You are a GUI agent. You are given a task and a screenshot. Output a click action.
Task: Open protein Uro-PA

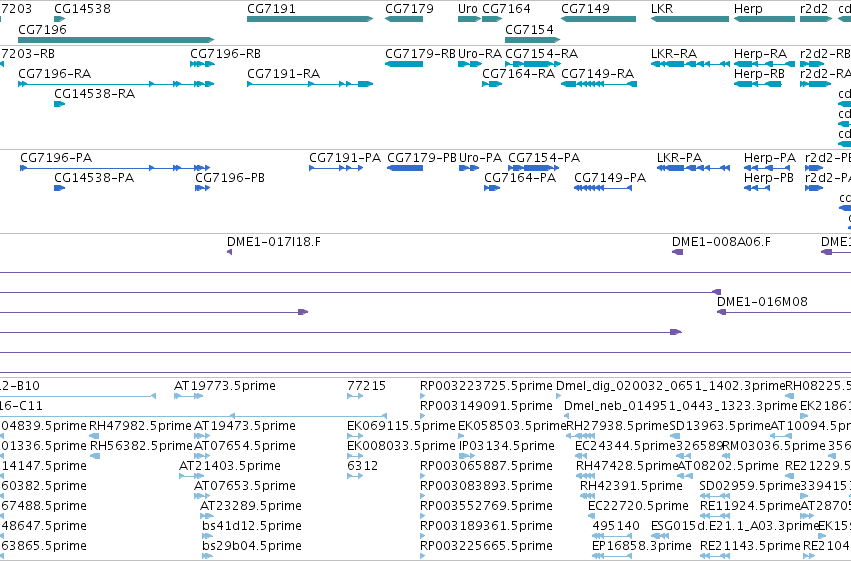pos(480,158)
